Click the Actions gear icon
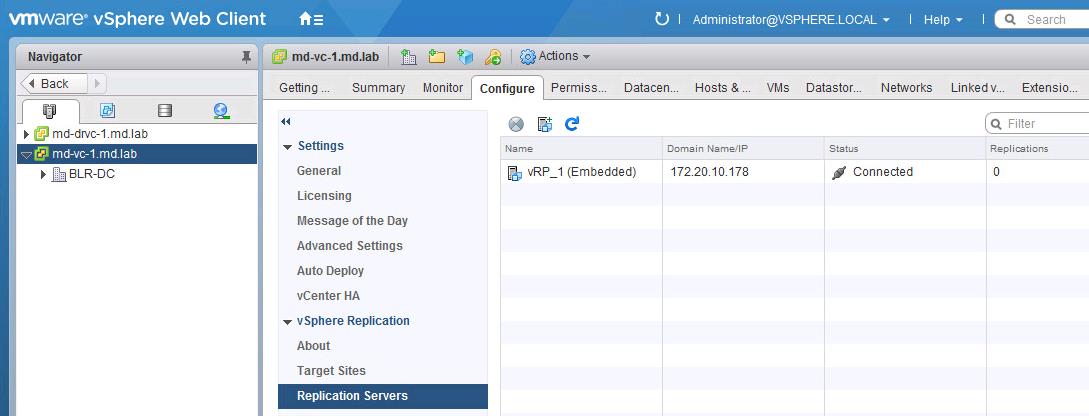1089x416 pixels. coord(528,56)
